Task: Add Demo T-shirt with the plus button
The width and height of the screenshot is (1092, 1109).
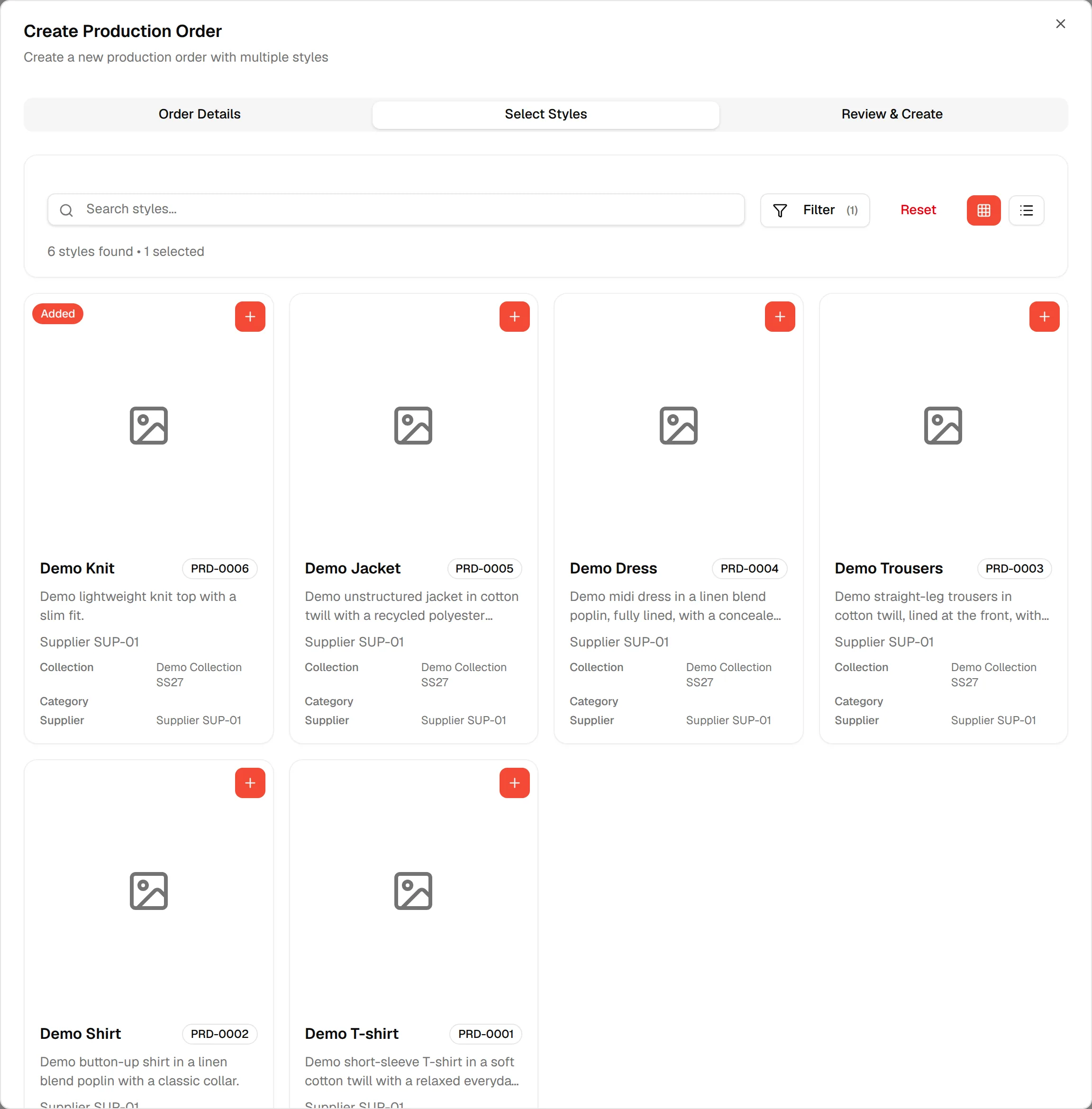Action: click(514, 783)
